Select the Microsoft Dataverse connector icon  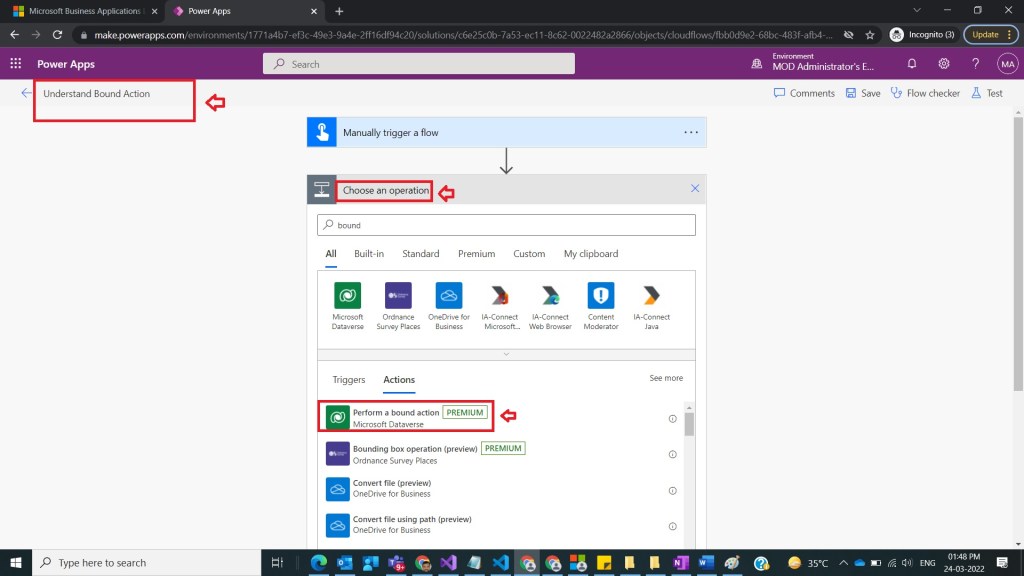point(348,296)
